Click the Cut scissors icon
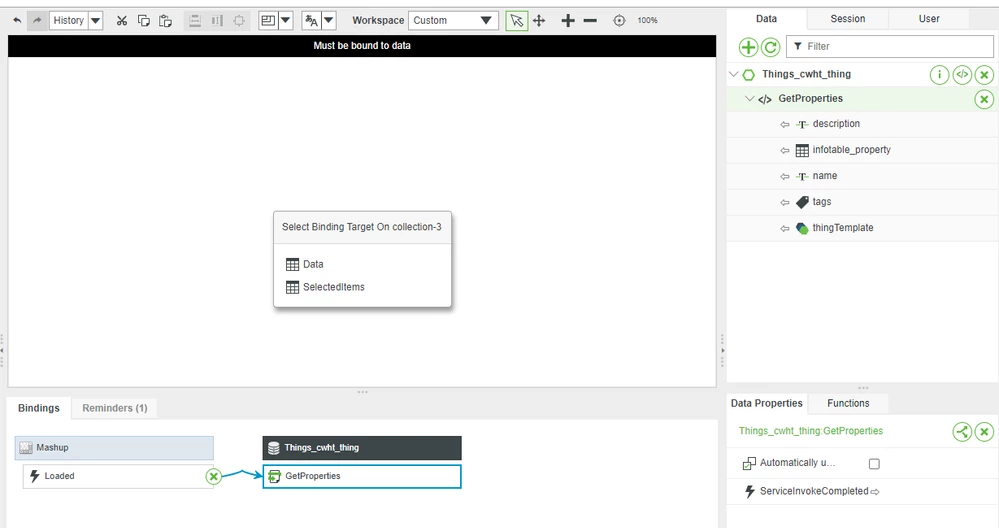Image resolution: width=999 pixels, height=528 pixels. [x=122, y=20]
